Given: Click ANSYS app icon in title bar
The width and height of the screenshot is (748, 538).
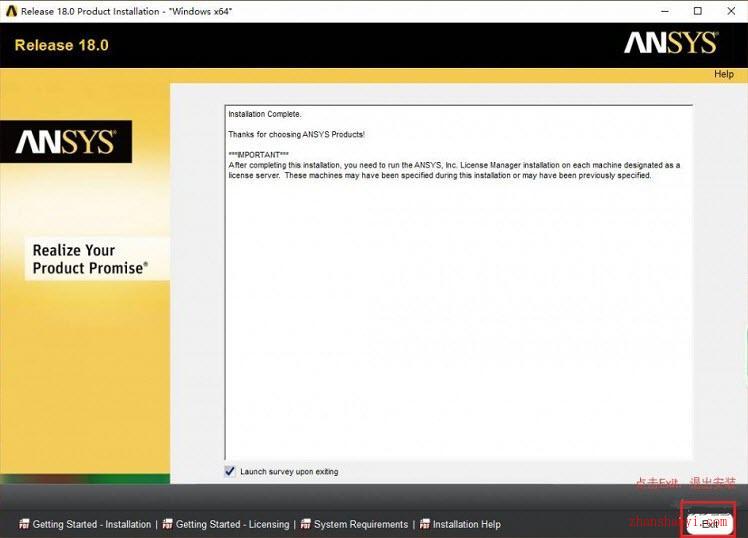Looking at the screenshot, I should (11, 11).
